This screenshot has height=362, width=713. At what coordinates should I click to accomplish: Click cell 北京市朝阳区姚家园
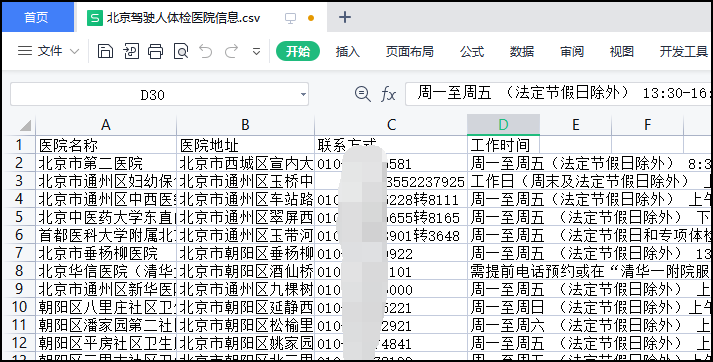[x=245, y=343]
